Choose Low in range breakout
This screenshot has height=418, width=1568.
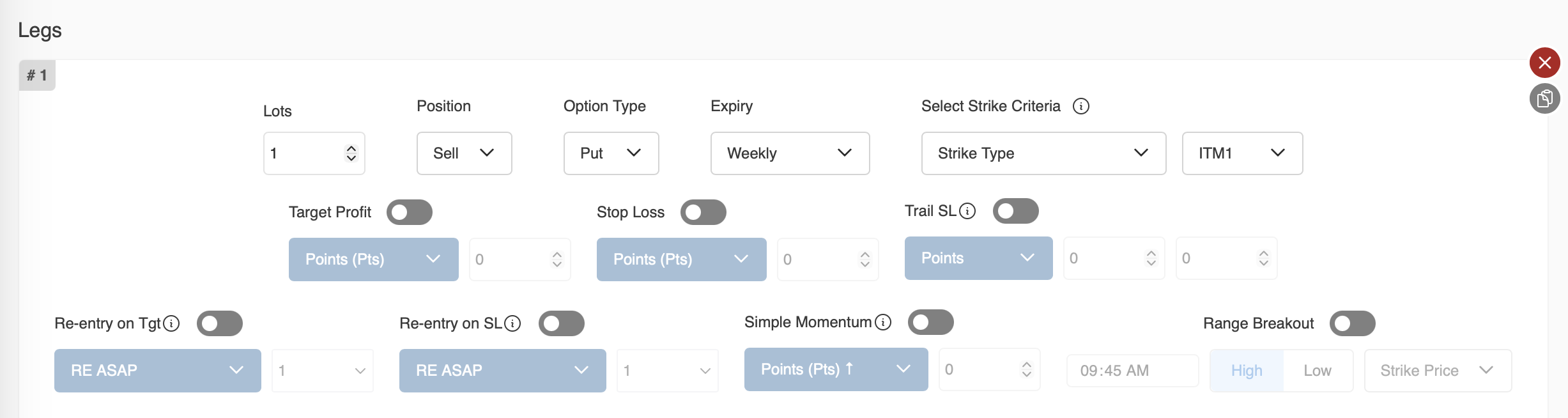[1317, 371]
